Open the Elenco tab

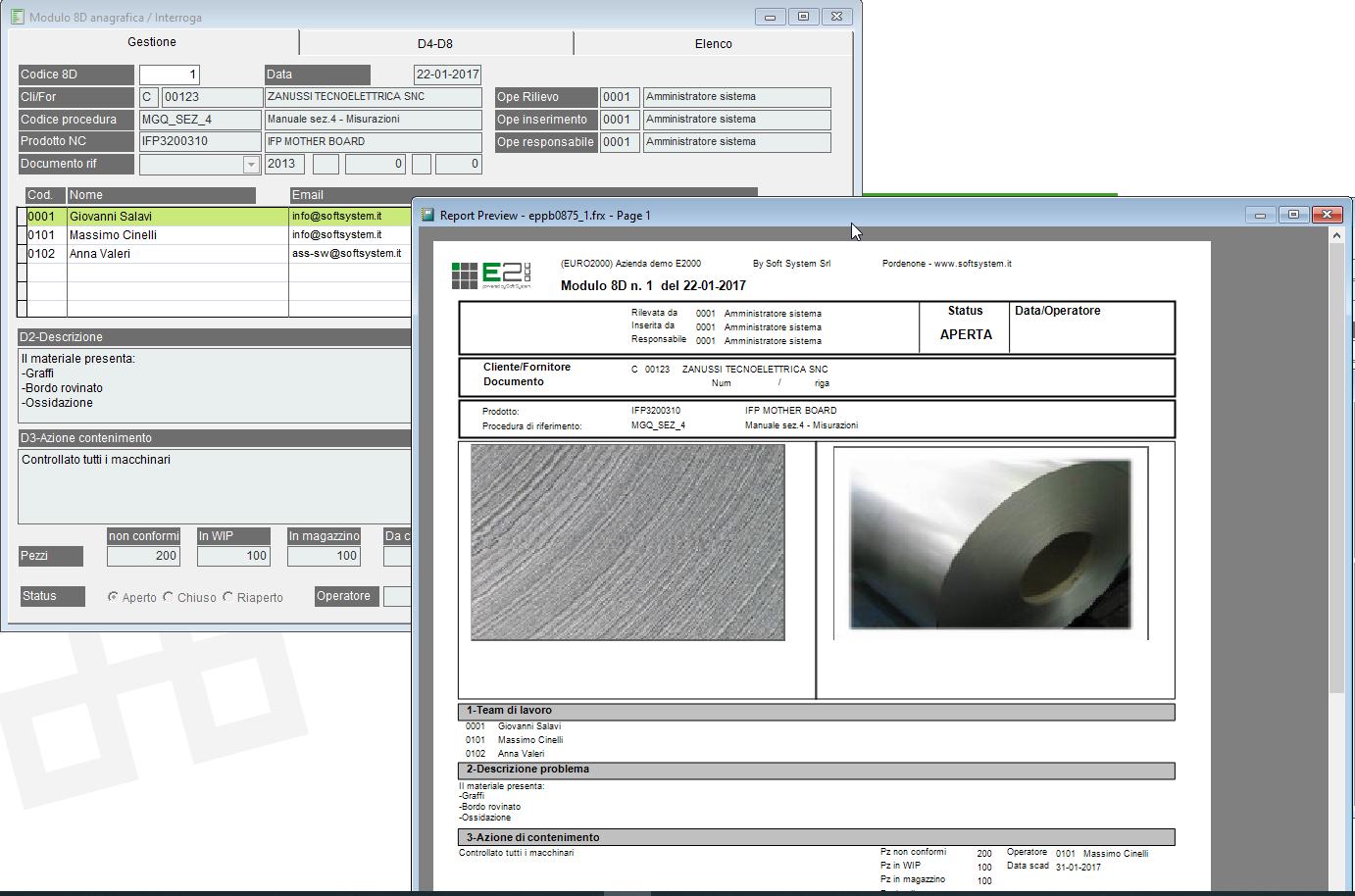(713, 43)
